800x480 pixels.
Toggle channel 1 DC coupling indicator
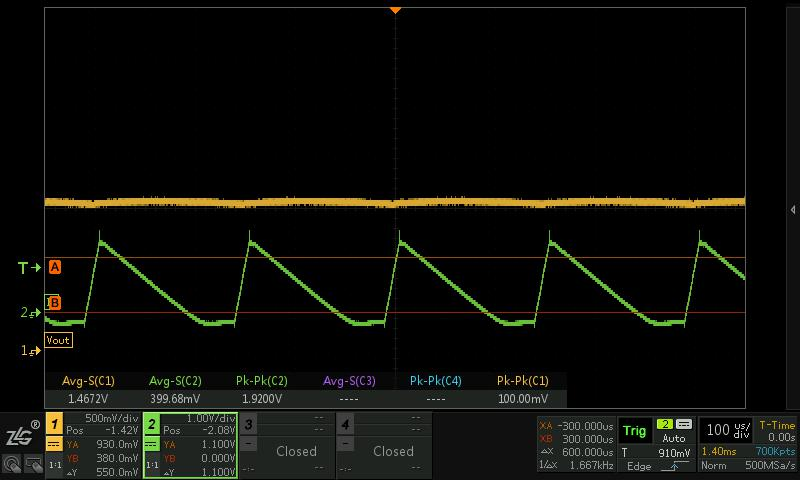(x=55, y=445)
